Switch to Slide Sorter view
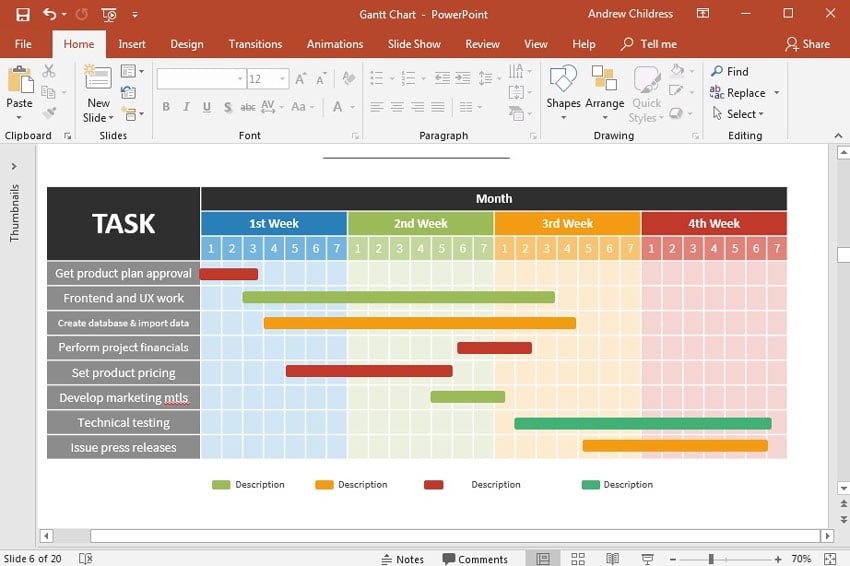The image size is (850, 566). coord(578,559)
